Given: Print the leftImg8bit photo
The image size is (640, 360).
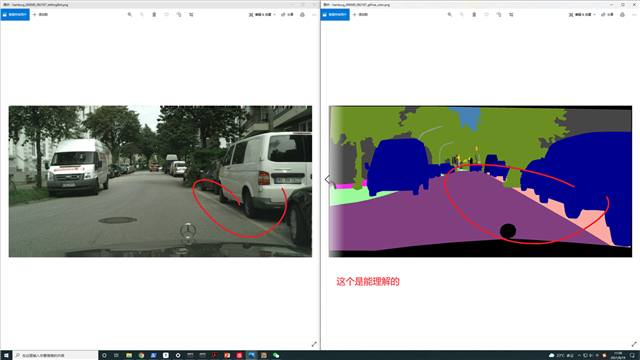Looking at the screenshot, I should [x=302, y=15].
